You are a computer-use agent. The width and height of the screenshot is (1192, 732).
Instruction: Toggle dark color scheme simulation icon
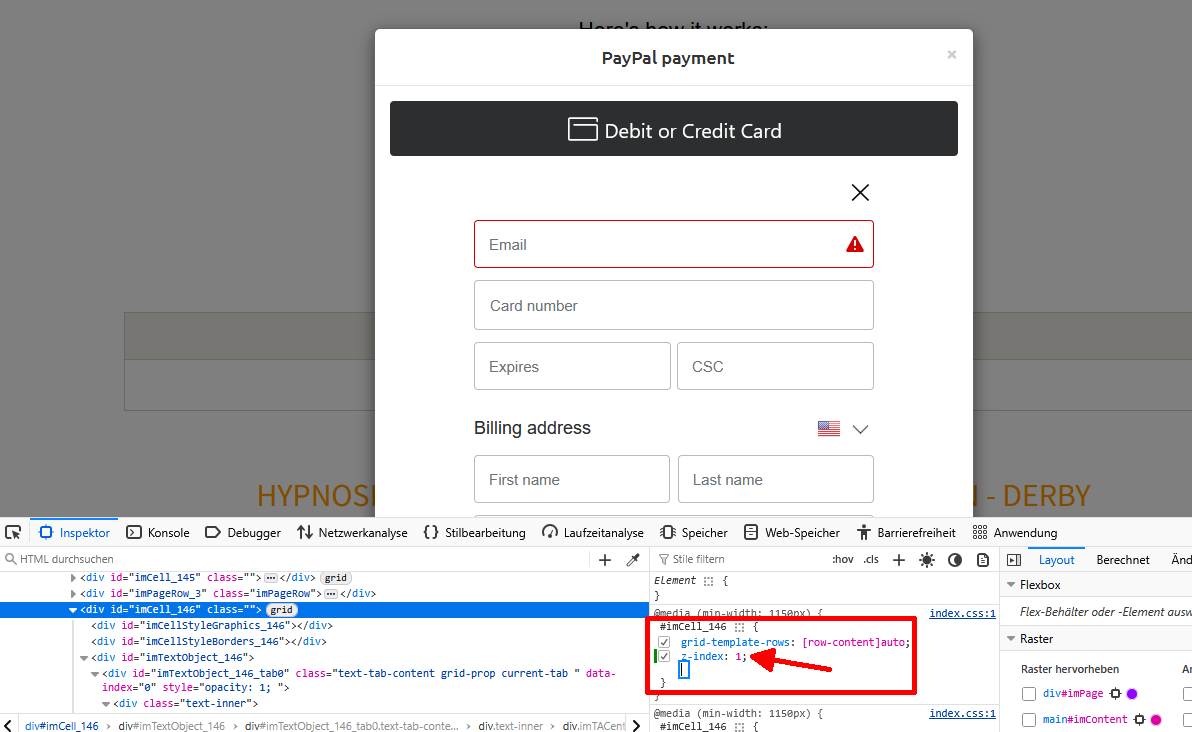955,560
